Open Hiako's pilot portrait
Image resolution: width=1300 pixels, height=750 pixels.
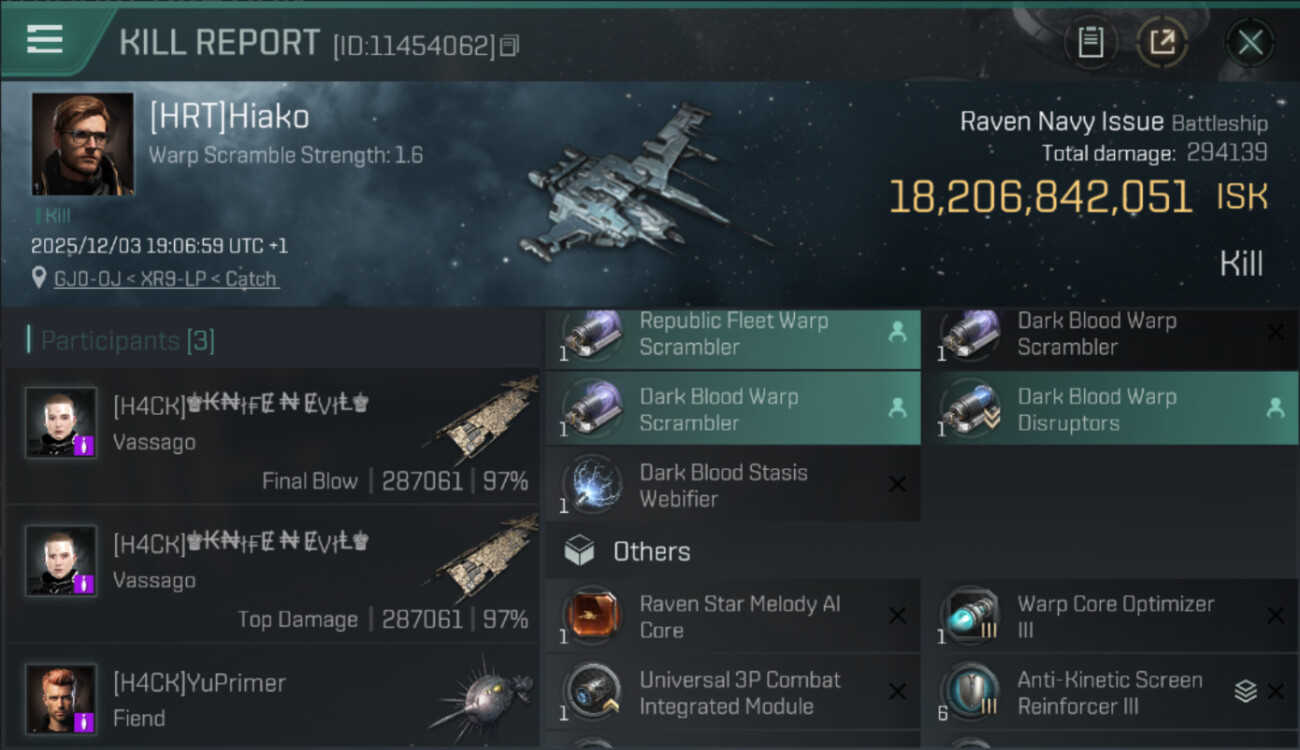tap(82, 144)
